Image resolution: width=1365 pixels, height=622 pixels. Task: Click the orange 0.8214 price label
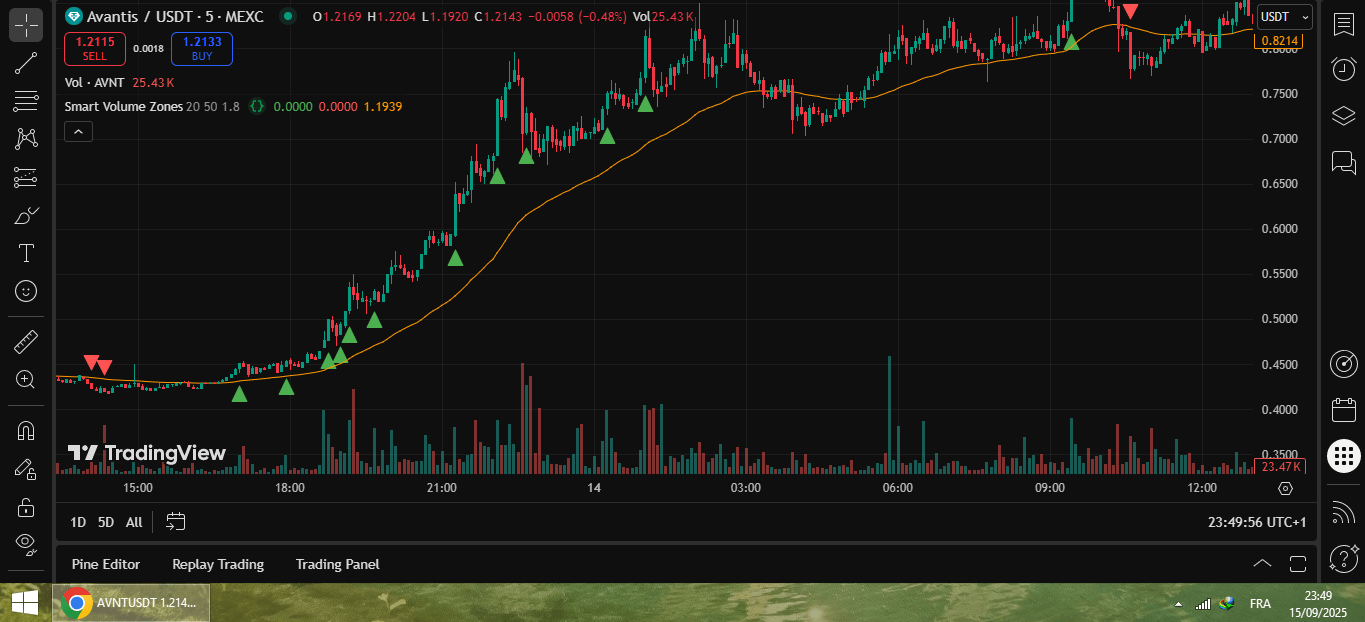1278,41
